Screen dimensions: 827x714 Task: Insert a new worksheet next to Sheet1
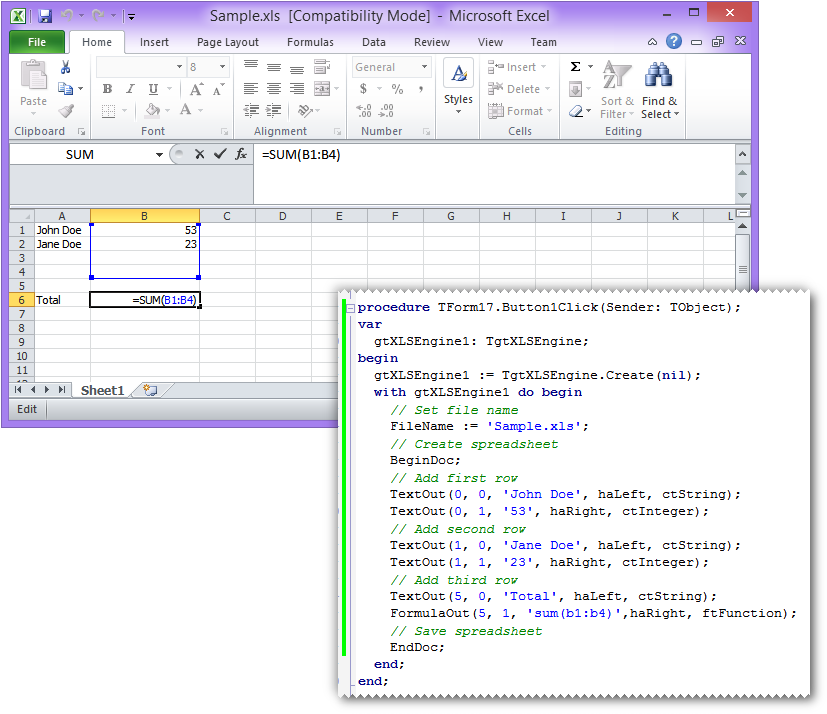151,390
